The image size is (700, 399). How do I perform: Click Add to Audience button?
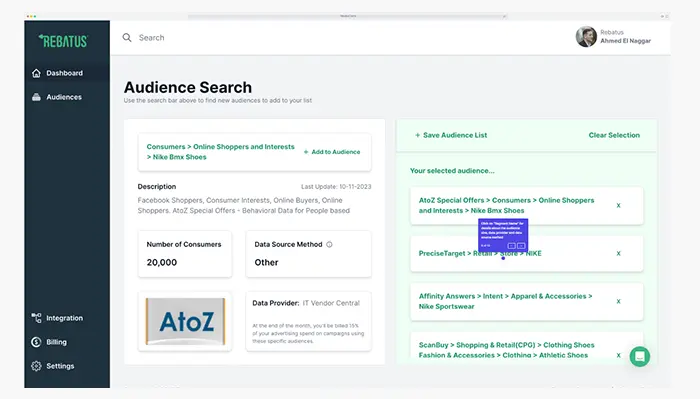point(332,152)
